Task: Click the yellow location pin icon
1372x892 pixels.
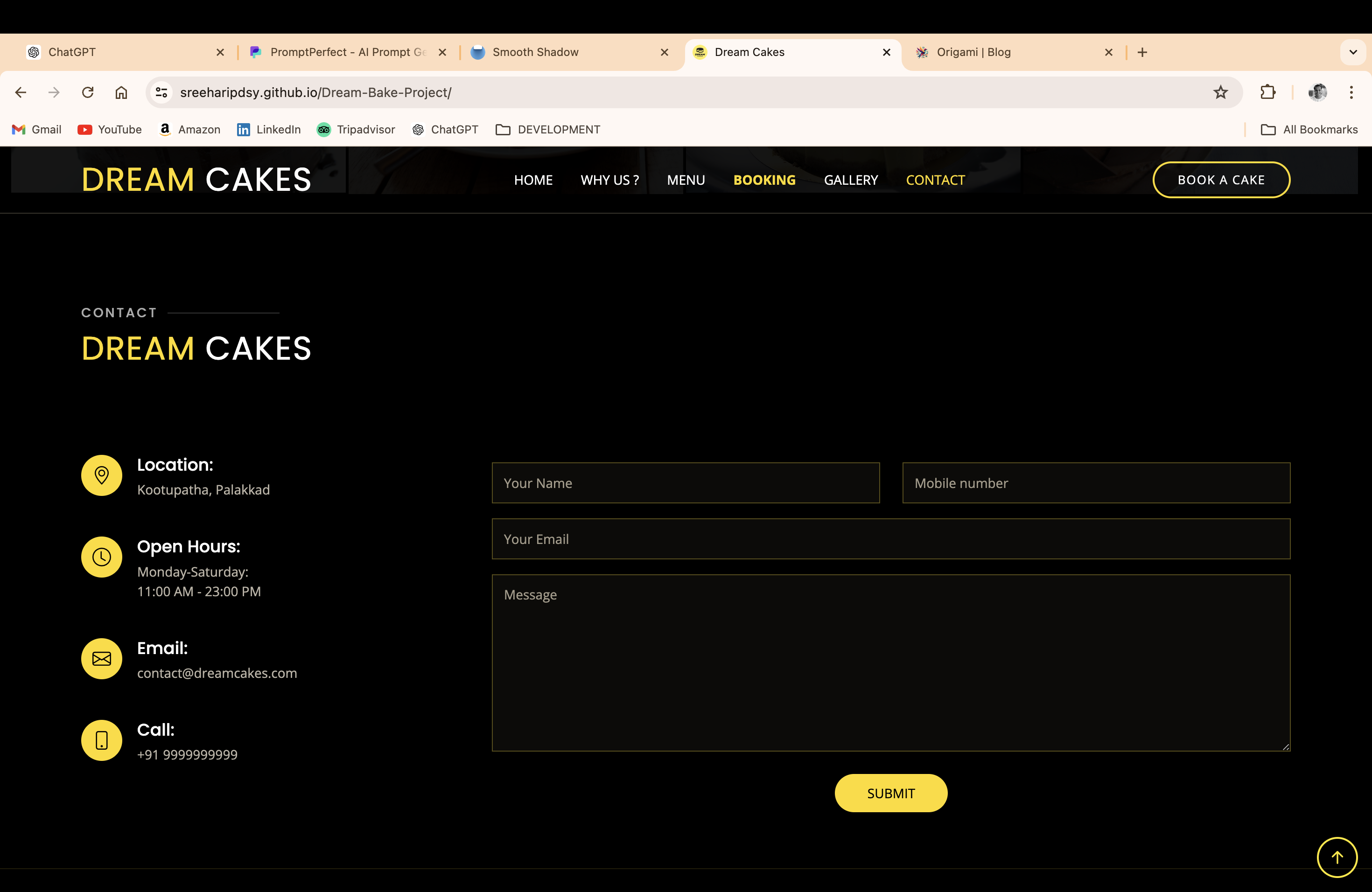Action: [101, 475]
